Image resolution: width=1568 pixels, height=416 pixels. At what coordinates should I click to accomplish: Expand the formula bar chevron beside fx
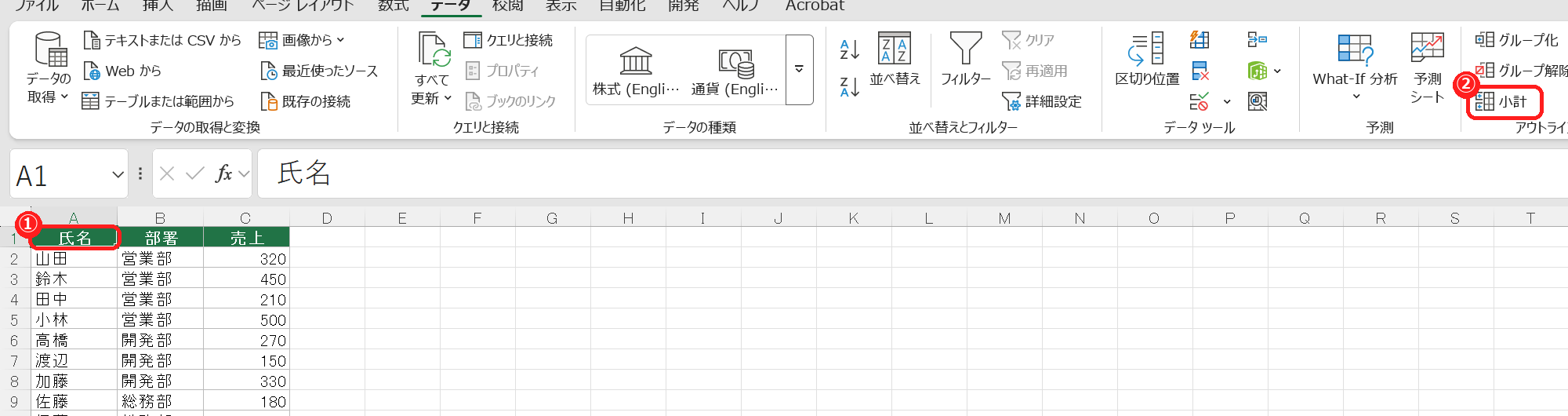244,173
